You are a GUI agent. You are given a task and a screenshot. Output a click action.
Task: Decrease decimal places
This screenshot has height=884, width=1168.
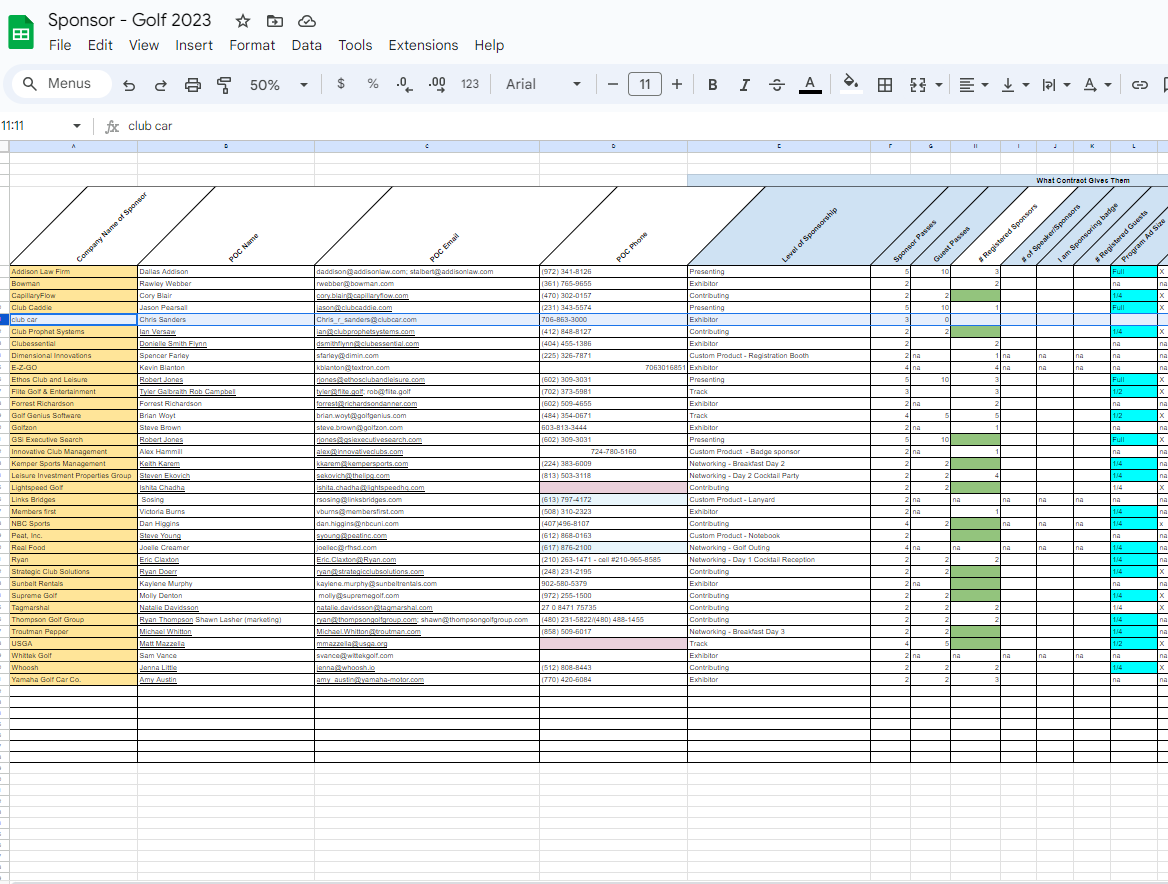click(x=404, y=85)
